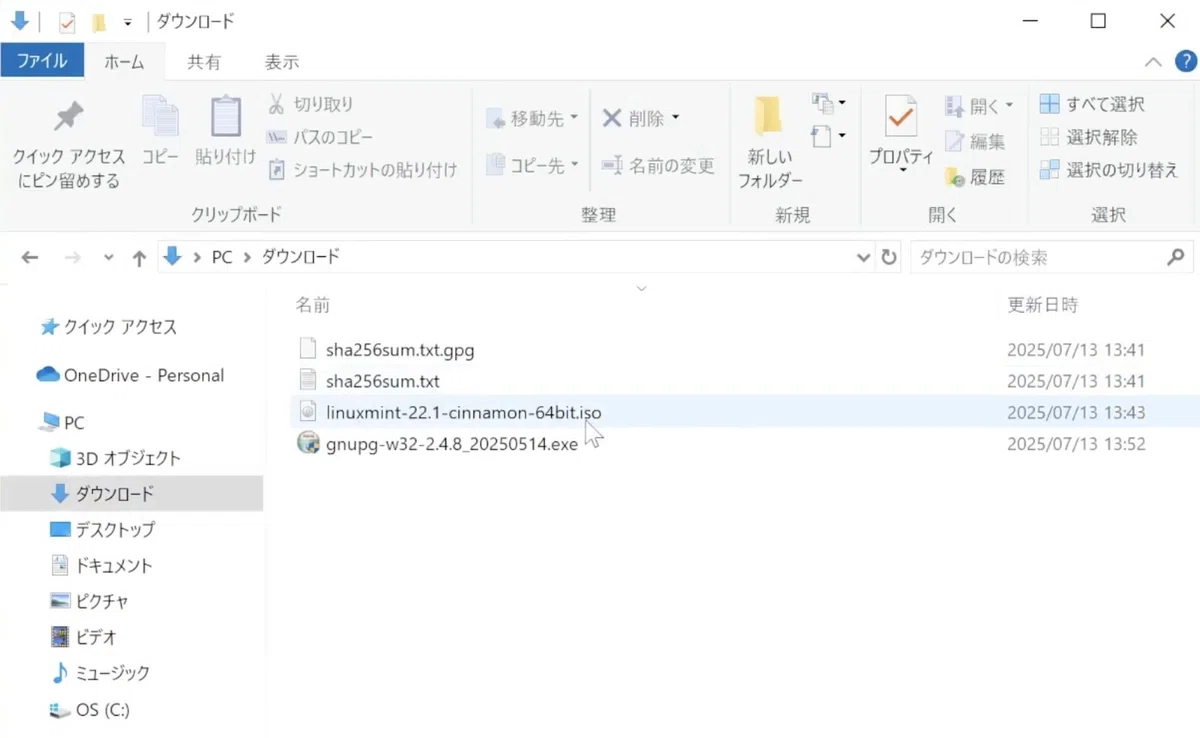Select PC in the navigation pane
1200x738 pixels.
coord(62,423)
